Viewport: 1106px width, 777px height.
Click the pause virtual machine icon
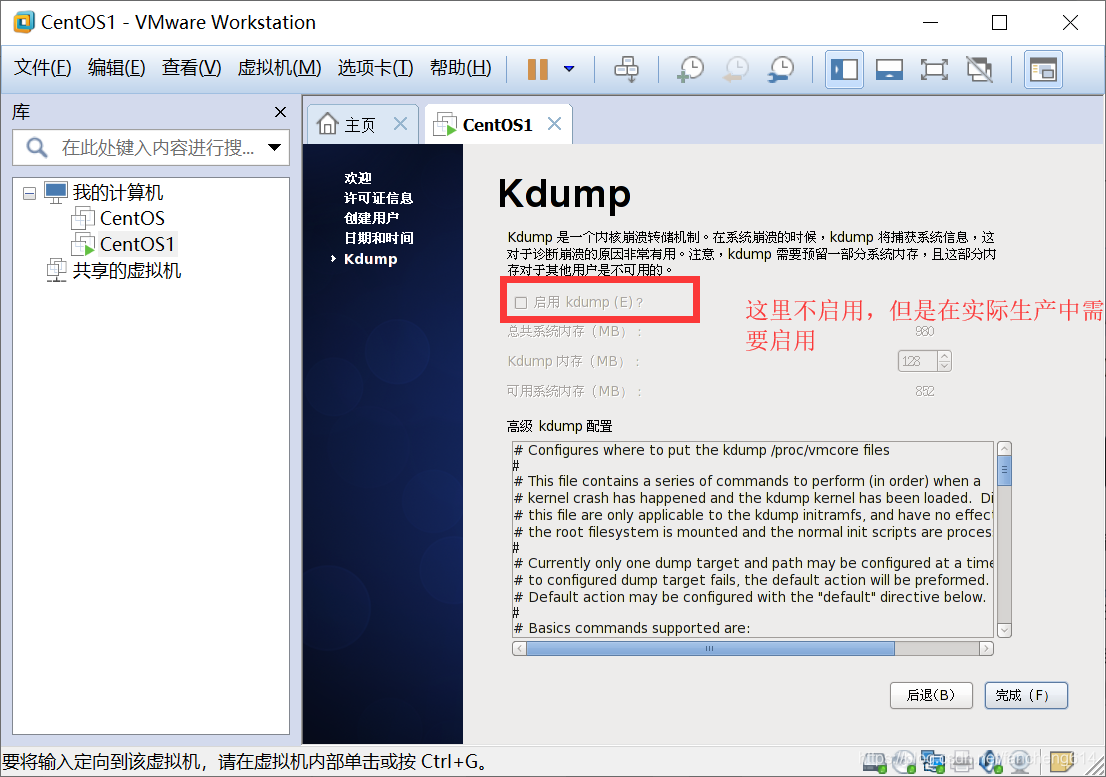pos(537,69)
